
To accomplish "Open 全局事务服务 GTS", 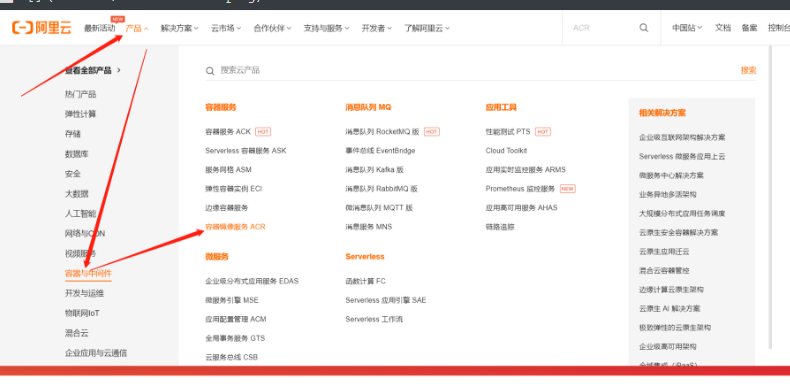I will tap(235, 338).
